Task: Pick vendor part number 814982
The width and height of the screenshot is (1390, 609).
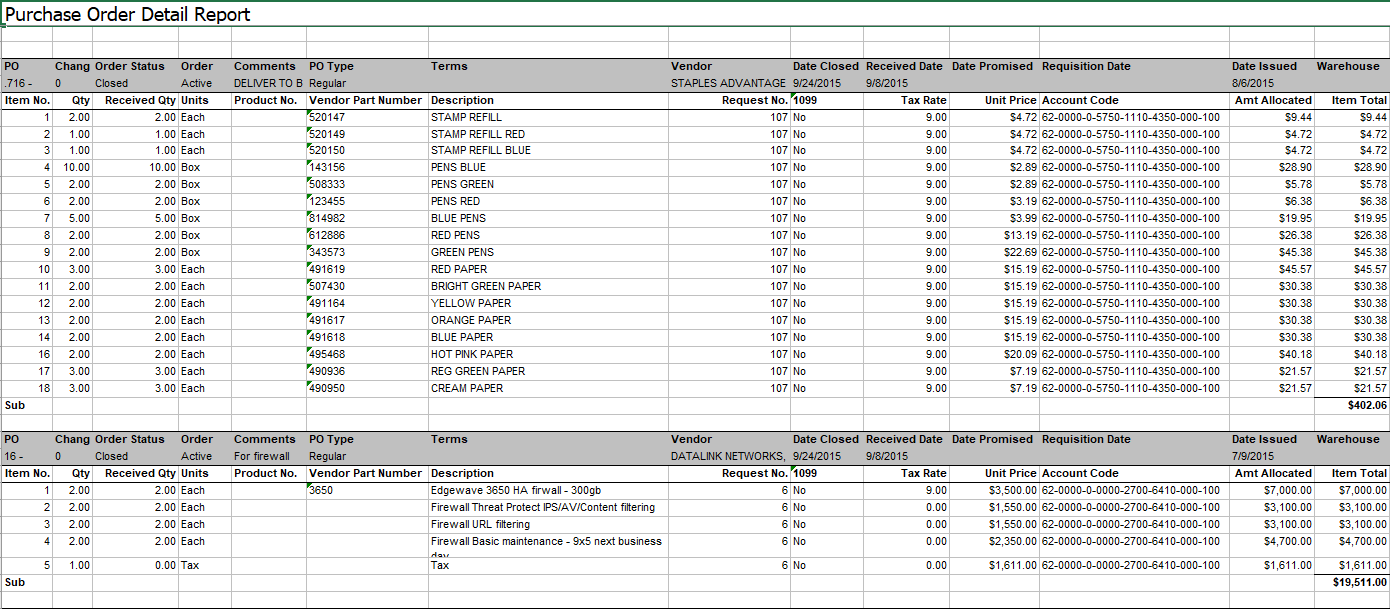Action: click(367, 219)
